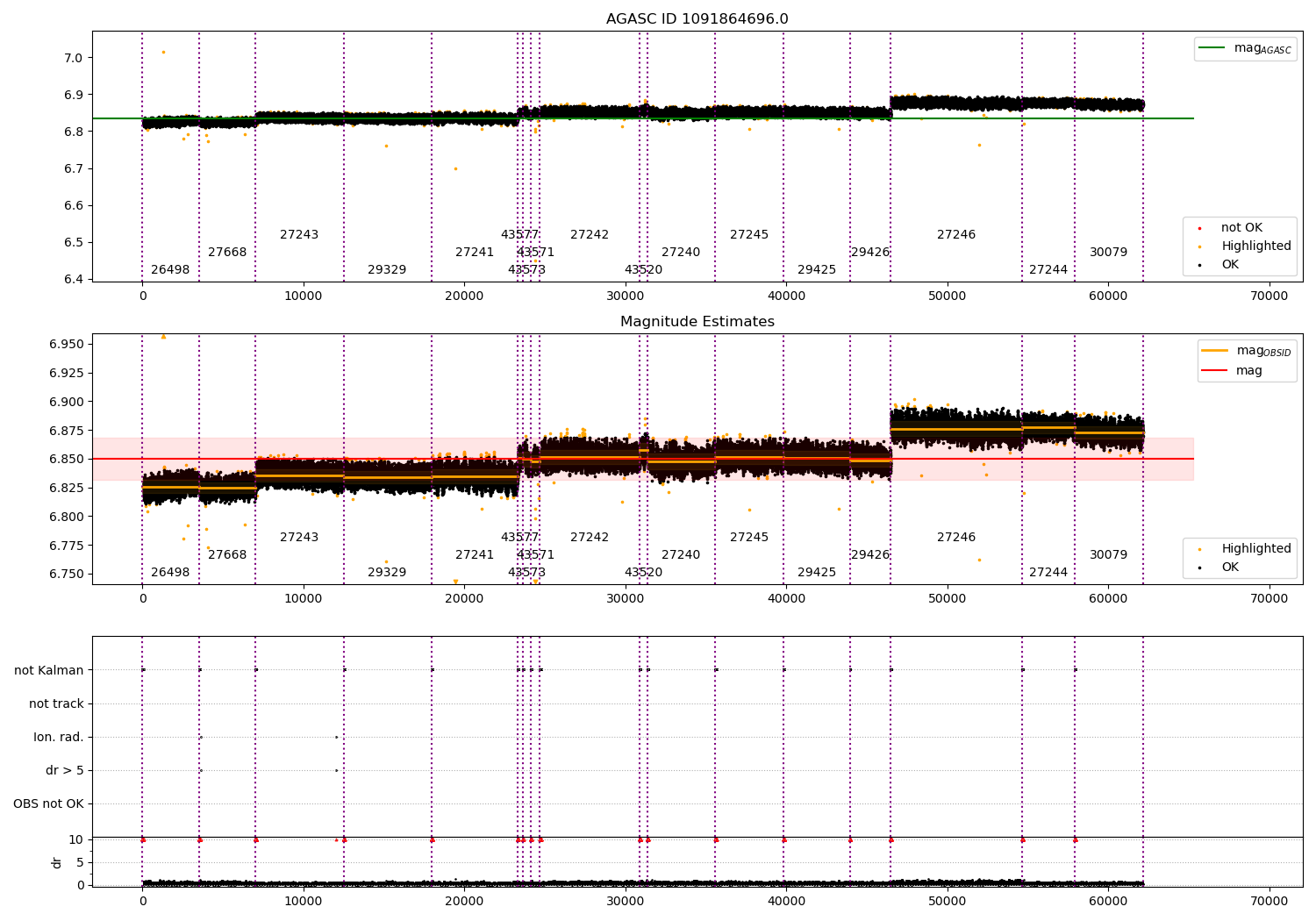Click the 6.950 y-axis tick in middle plot
Screen dimensions: 1316x921
point(67,345)
